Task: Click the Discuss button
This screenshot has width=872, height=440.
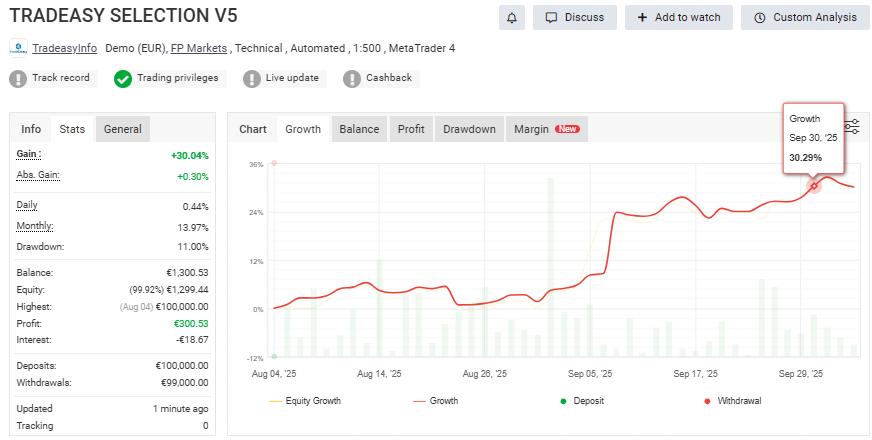Action: (574, 17)
